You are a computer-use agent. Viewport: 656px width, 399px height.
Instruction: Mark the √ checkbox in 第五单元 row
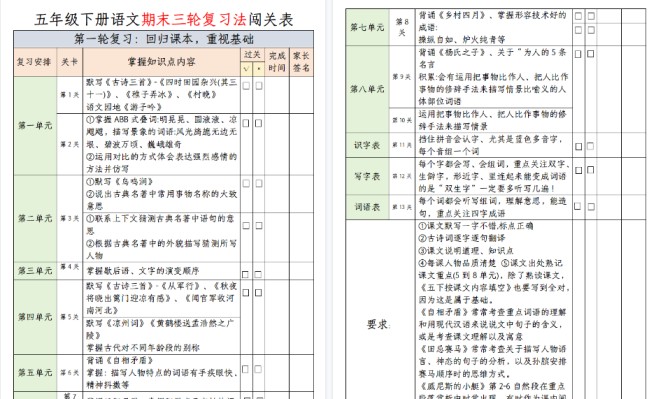pyautogui.click(x=246, y=369)
